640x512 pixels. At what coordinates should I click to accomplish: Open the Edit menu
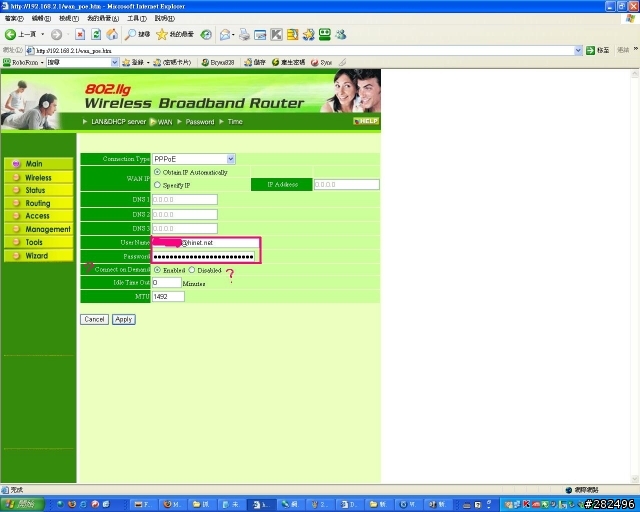coord(41,18)
